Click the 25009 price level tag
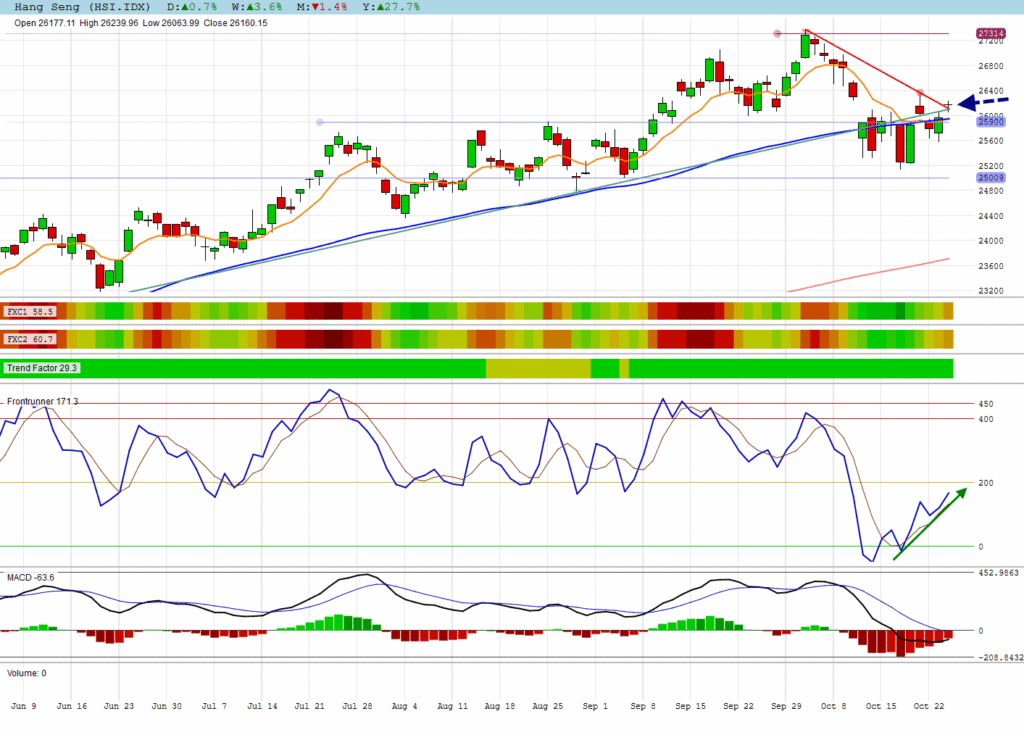 (990, 178)
